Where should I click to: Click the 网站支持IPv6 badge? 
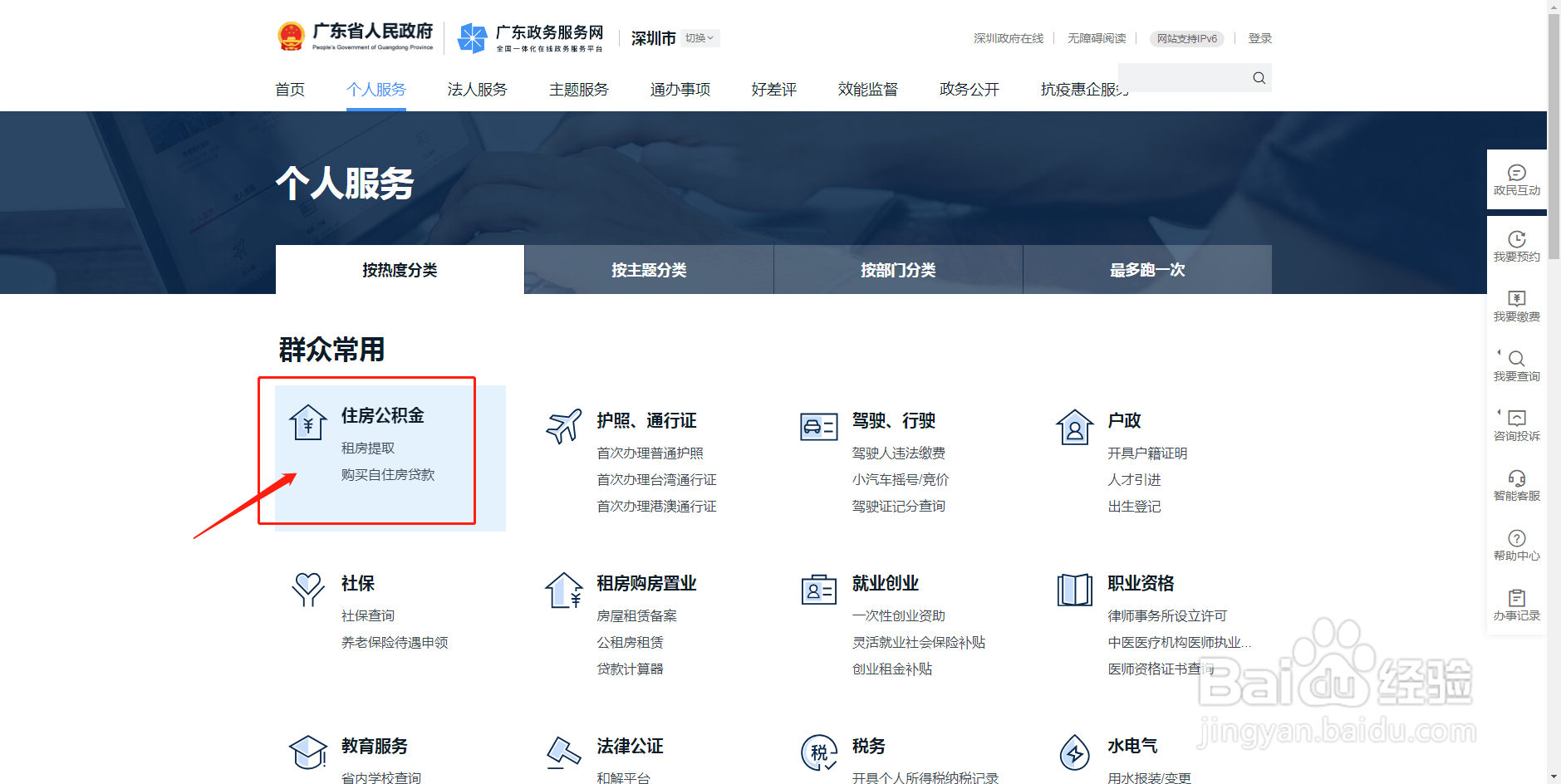point(1187,39)
